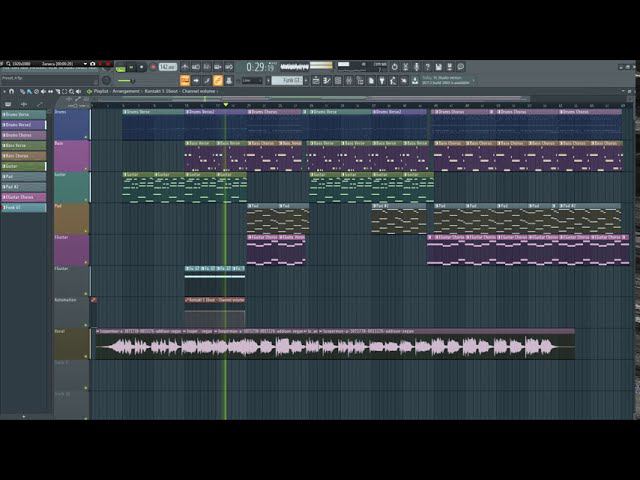
Task: Open the Channel rack view icon
Action: (338, 80)
